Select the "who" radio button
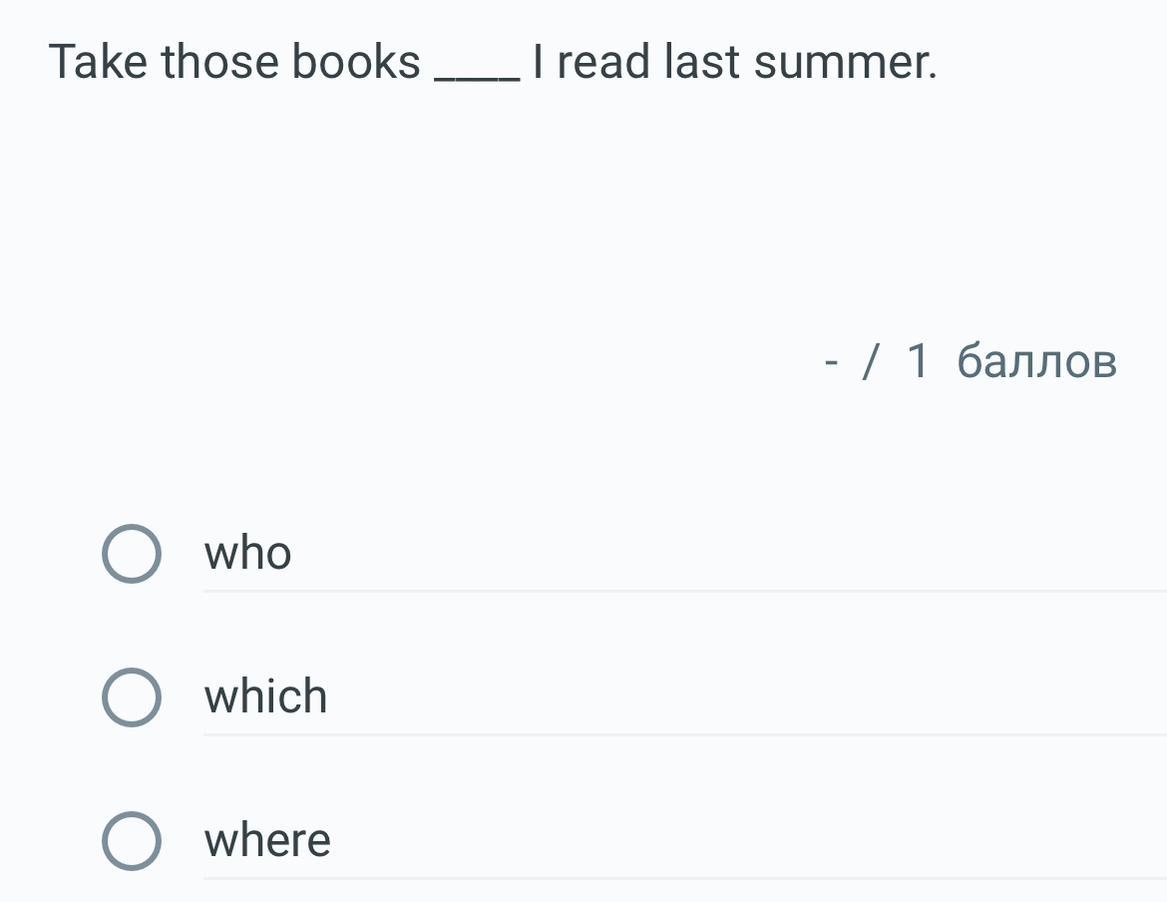 coord(131,554)
